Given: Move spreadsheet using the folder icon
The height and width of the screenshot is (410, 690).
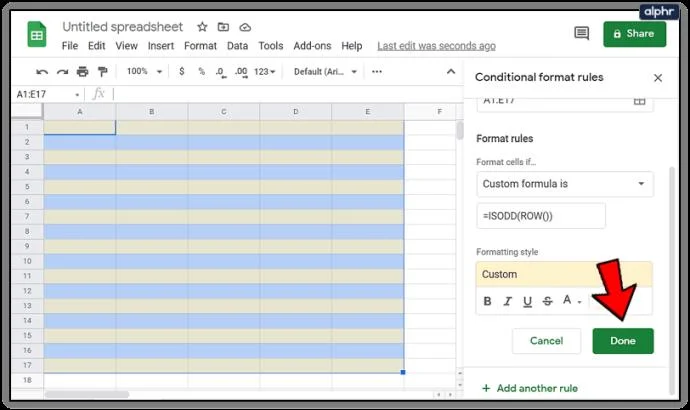Looking at the screenshot, I should click(x=223, y=27).
